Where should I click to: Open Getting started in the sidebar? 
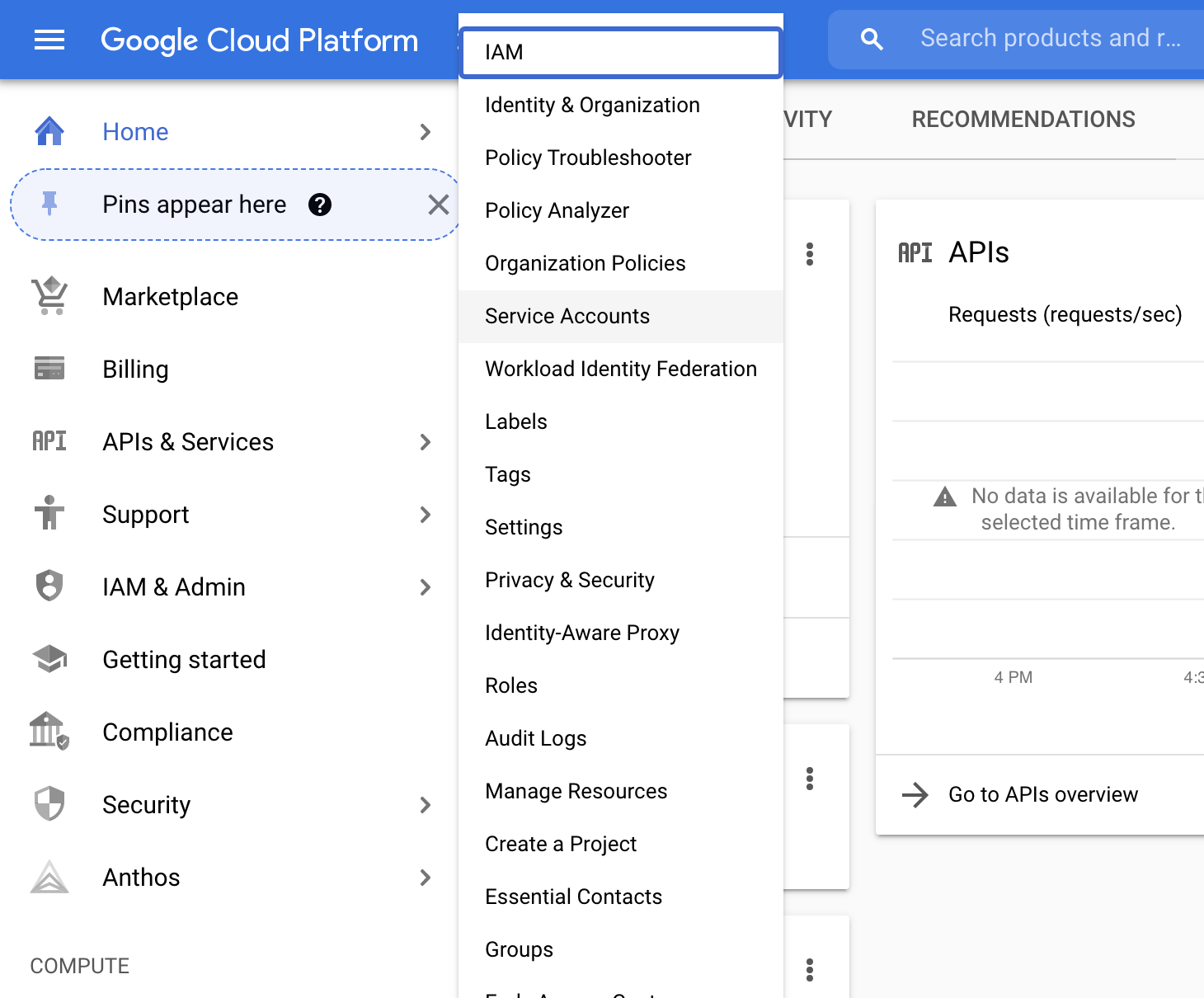pos(184,660)
